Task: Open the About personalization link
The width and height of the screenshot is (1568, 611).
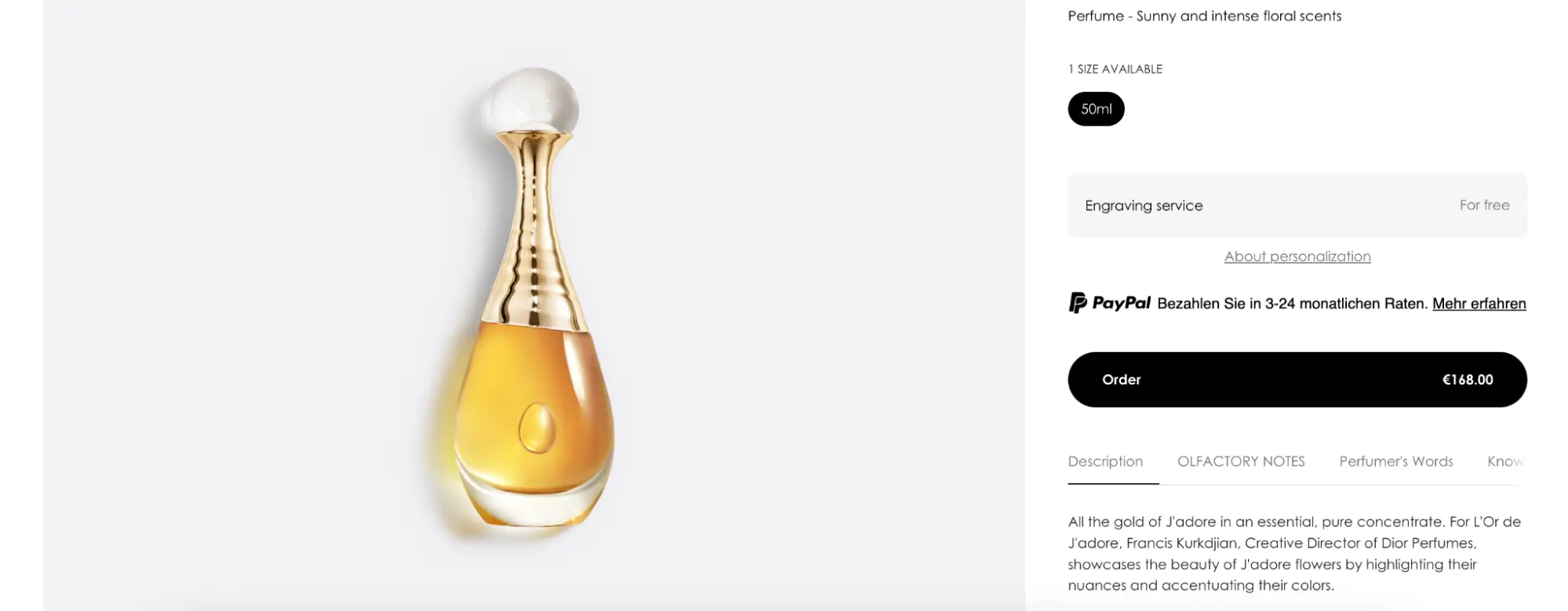Action: pos(1297,256)
